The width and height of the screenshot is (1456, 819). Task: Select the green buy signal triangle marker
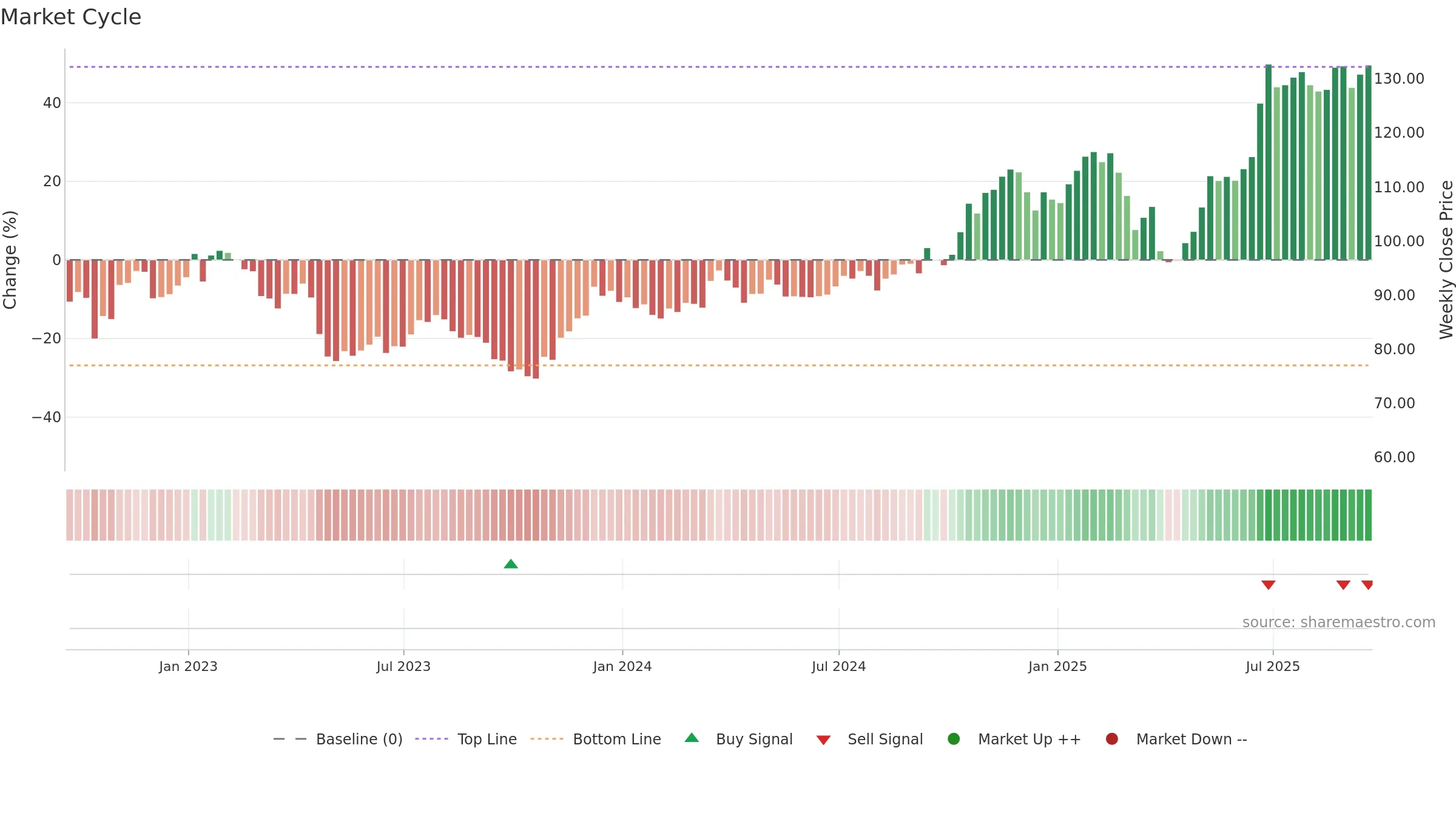[511, 564]
